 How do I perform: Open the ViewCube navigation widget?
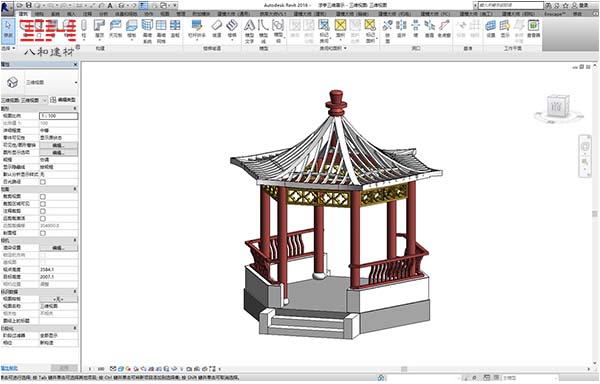pyautogui.click(x=558, y=107)
